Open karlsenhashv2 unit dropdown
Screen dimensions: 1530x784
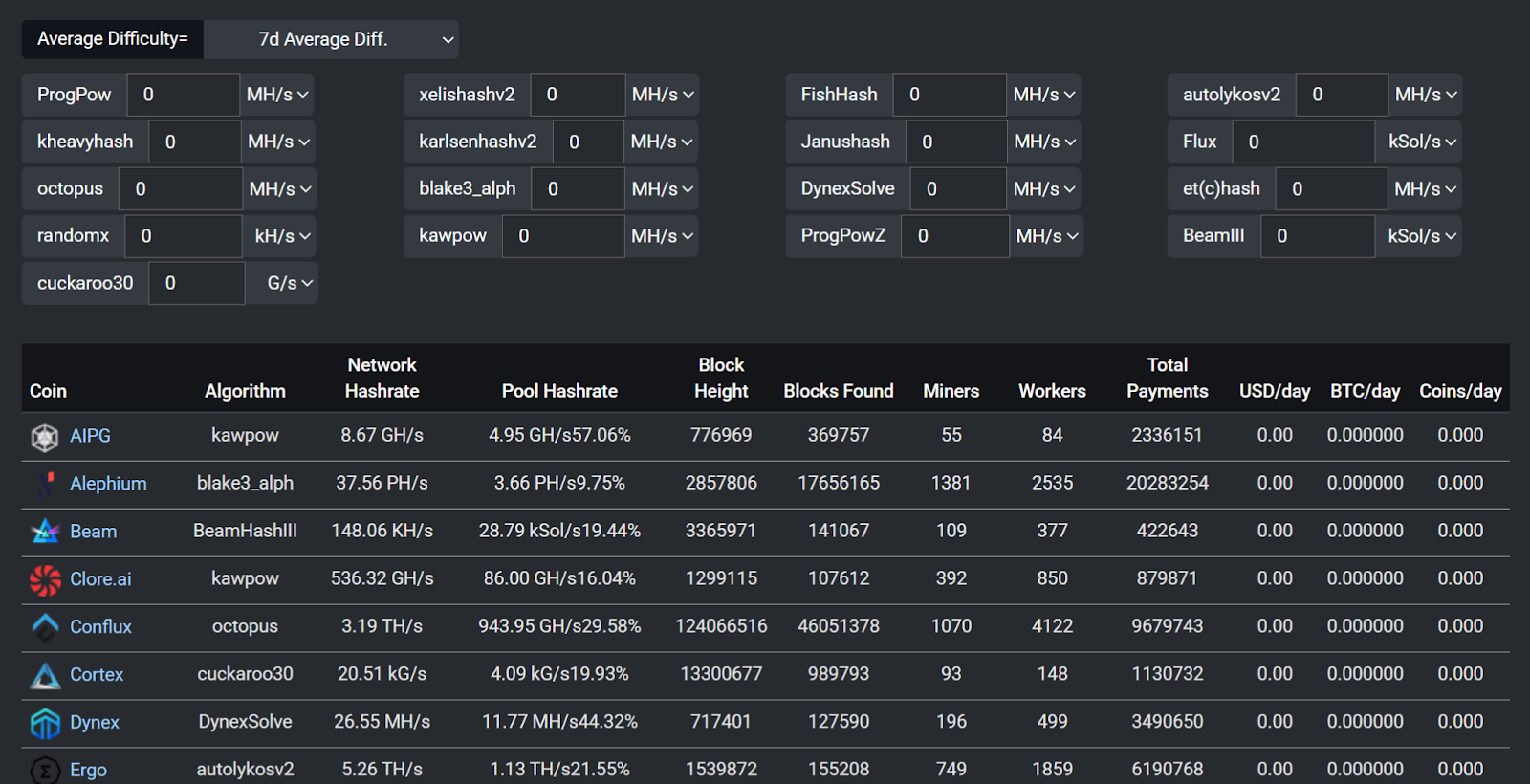pyautogui.click(x=662, y=142)
